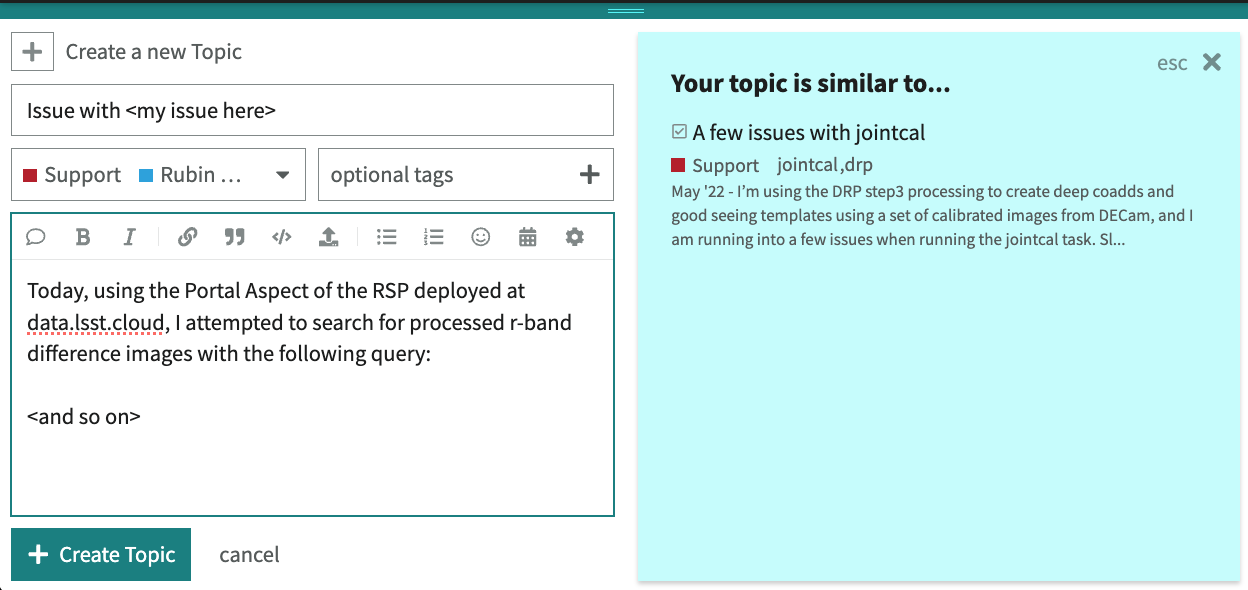Cancel composing the topic

pos(249,554)
